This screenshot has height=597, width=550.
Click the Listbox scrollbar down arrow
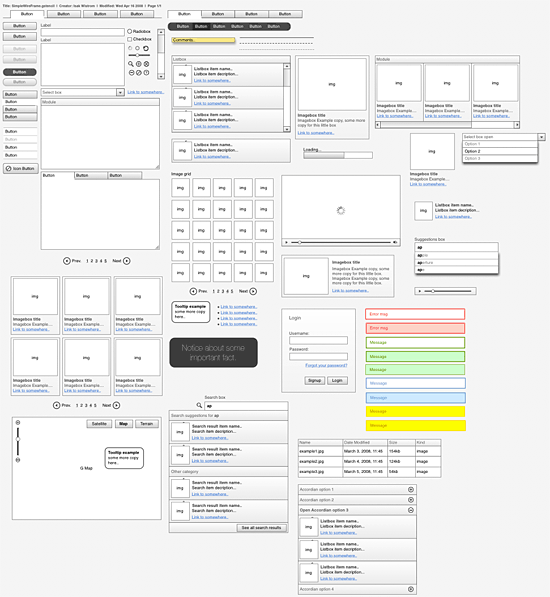point(287,129)
